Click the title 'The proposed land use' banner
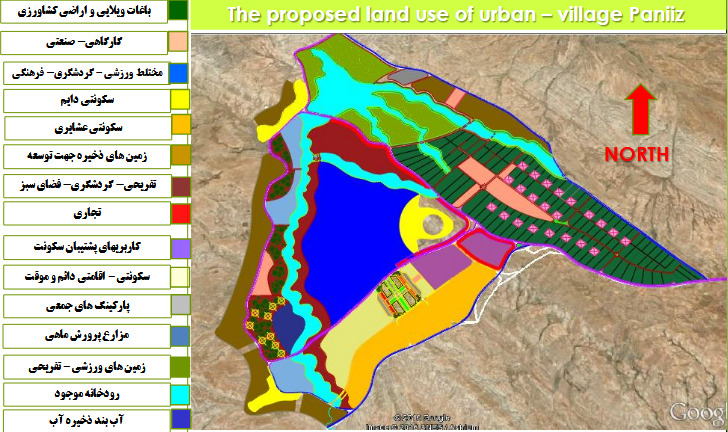This screenshot has width=728, height=432. pos(455,16)
